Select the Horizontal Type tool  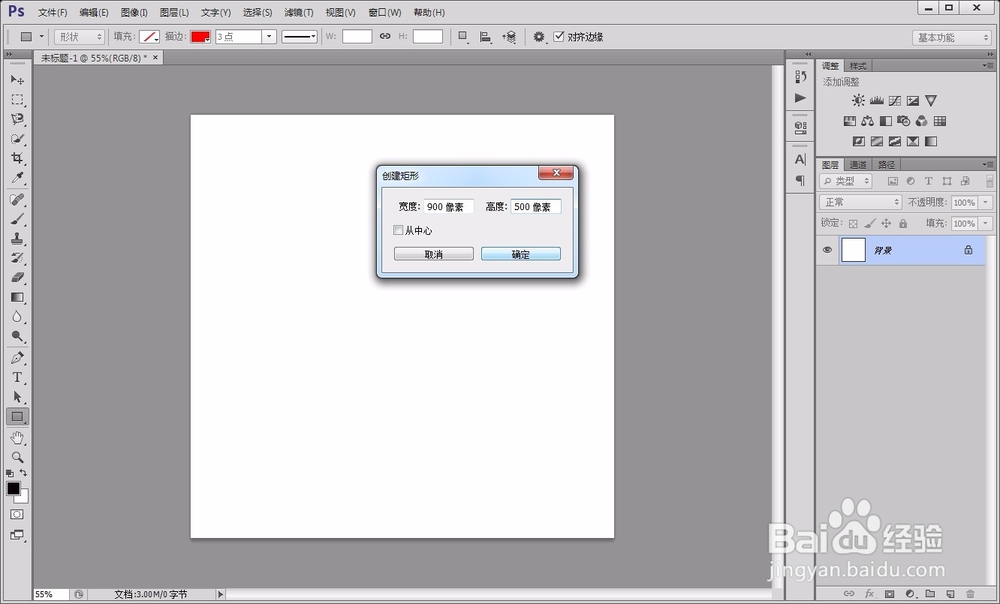(x=16, y=377)
